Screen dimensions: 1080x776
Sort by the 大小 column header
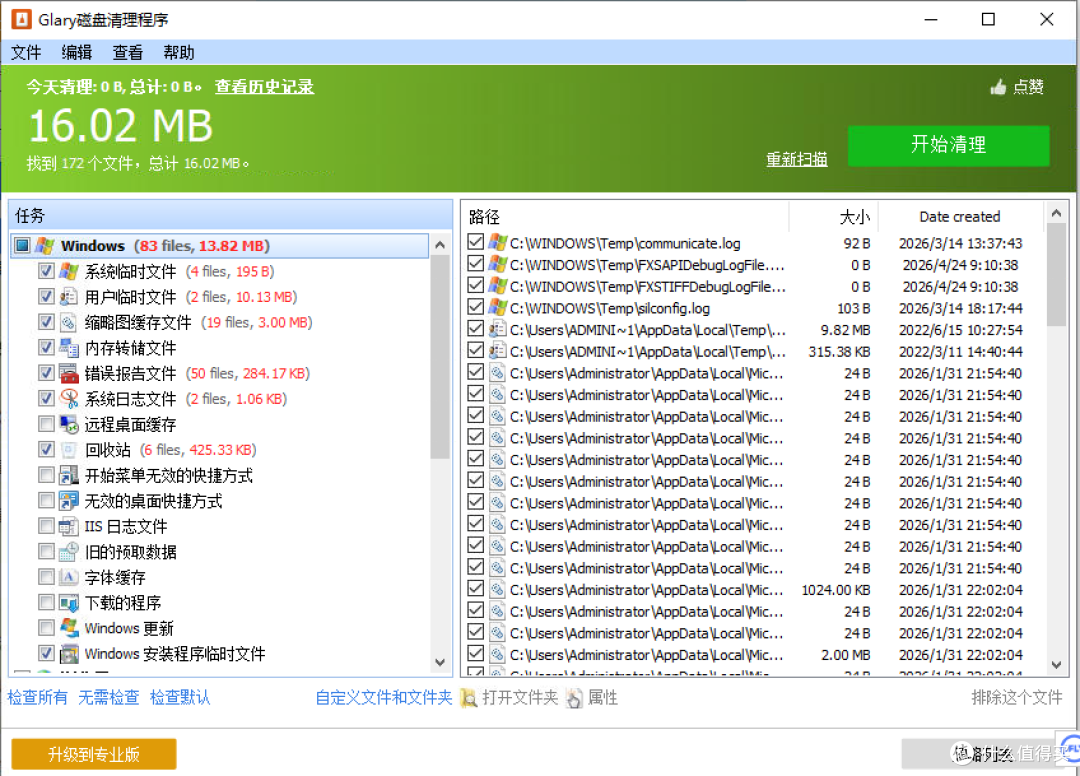pyautogui.click(x=834, y=217)
